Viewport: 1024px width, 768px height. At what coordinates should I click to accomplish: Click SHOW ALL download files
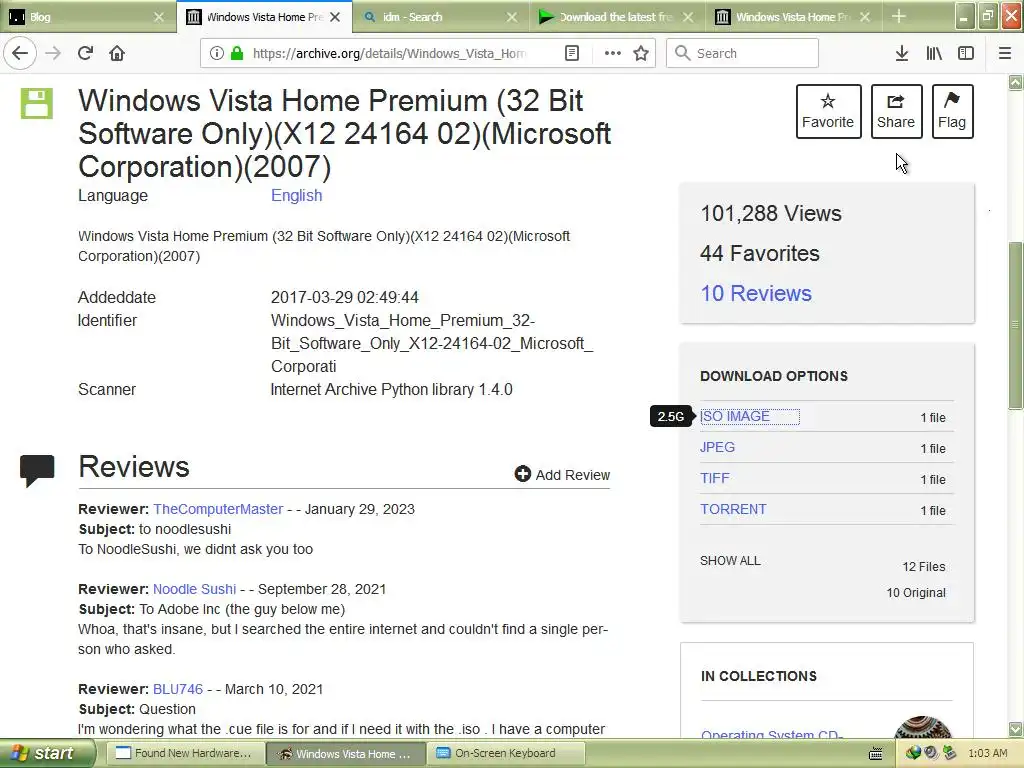(x=730, y=561)
